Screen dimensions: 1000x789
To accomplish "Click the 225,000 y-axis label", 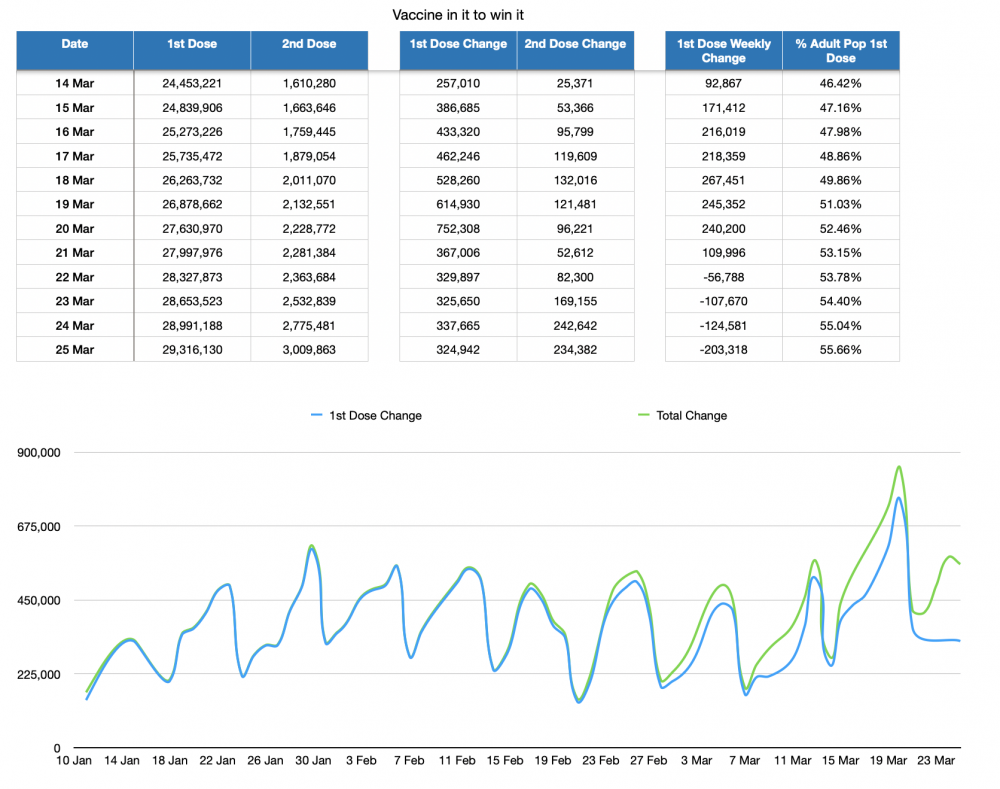I will (39, 674).
